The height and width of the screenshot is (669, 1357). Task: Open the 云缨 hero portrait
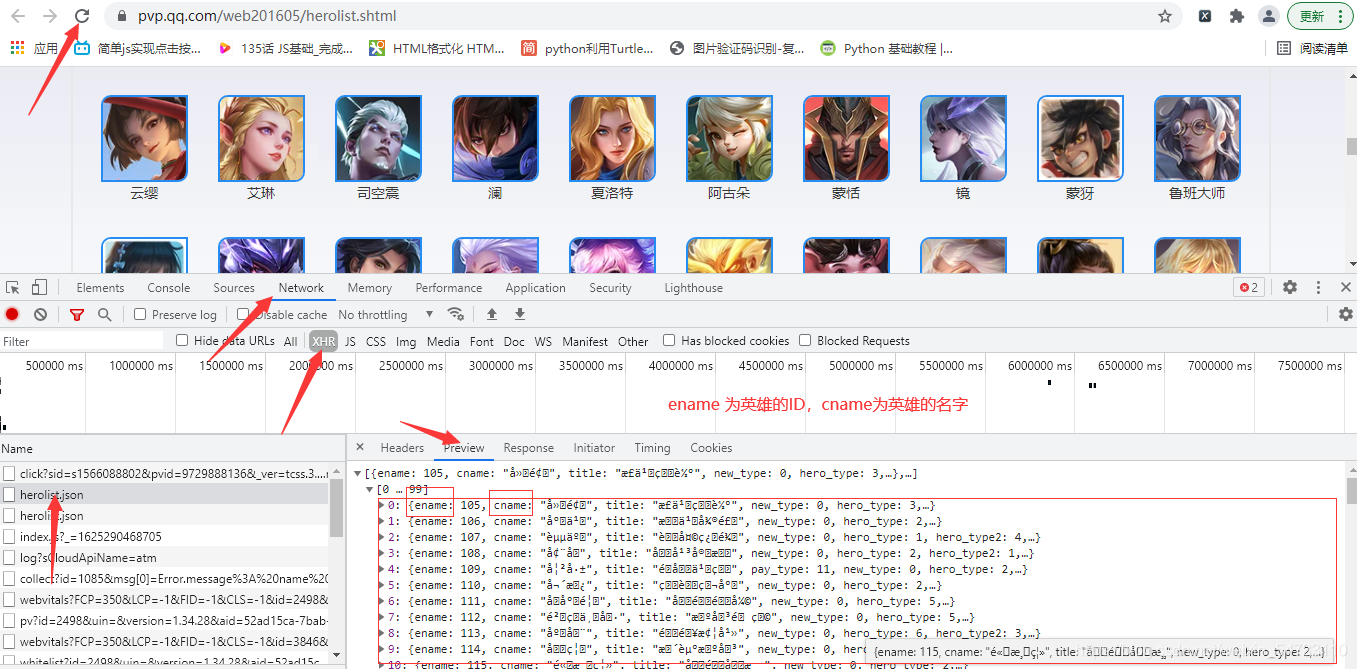point(144,138)
